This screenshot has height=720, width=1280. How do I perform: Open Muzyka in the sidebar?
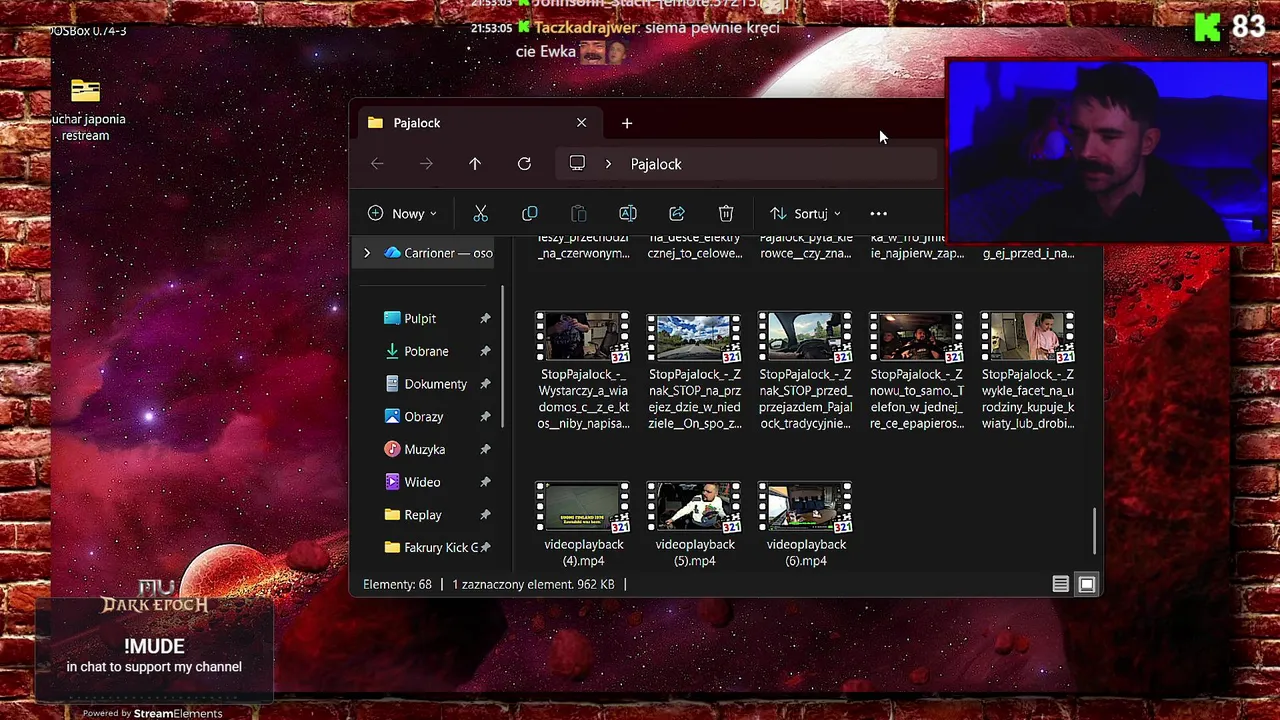(425, 449)
